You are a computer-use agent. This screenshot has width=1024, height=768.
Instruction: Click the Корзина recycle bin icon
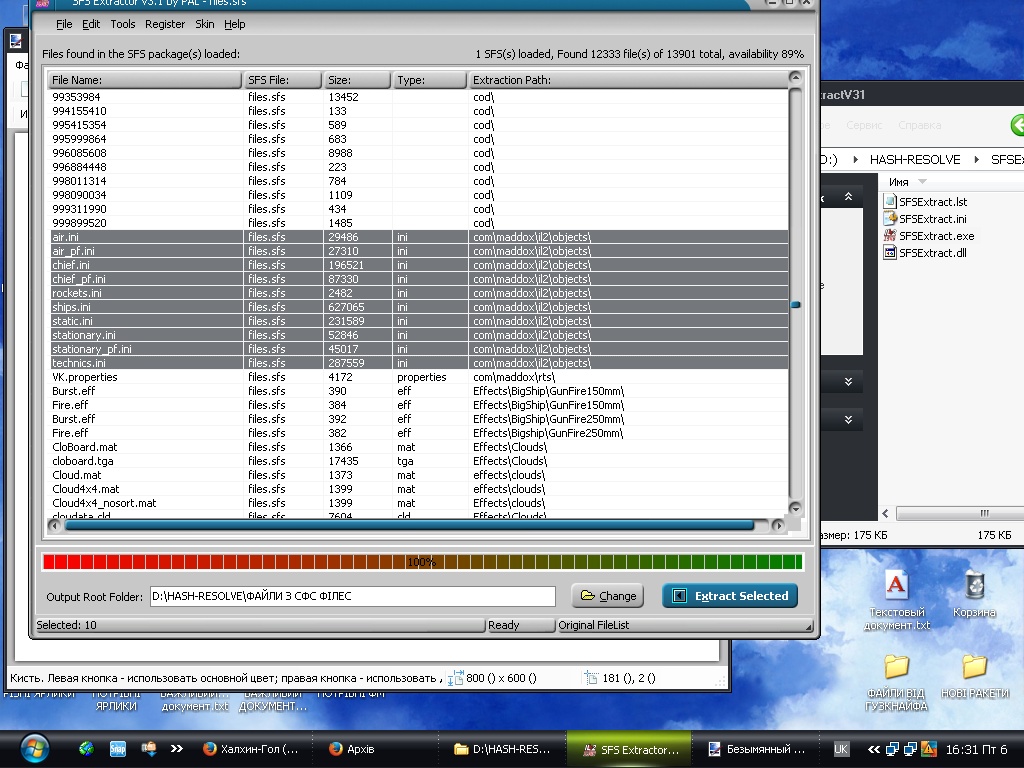pyautogui.click(x=974, y=592)
